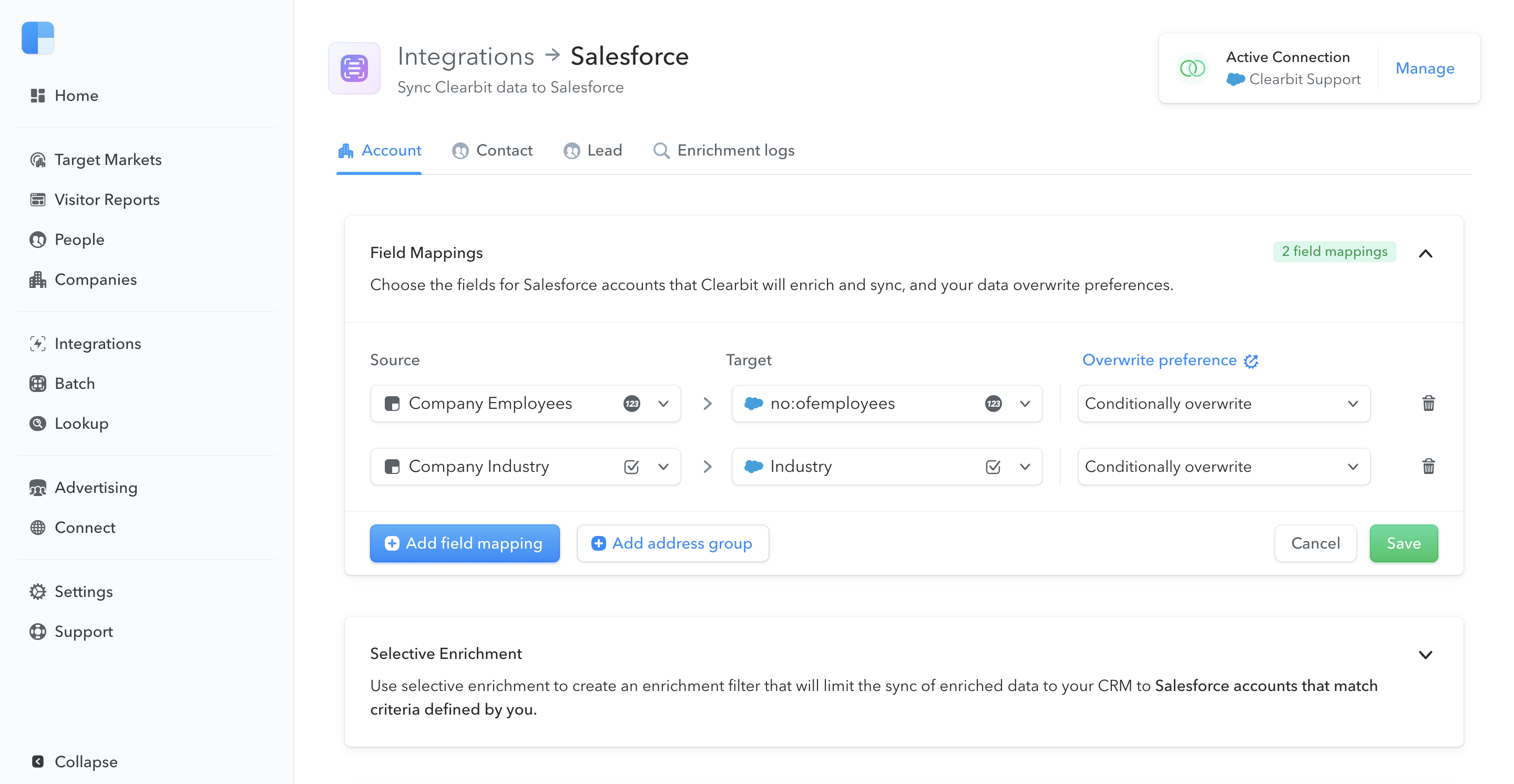Go to Visitor Reports

(95, 200)
